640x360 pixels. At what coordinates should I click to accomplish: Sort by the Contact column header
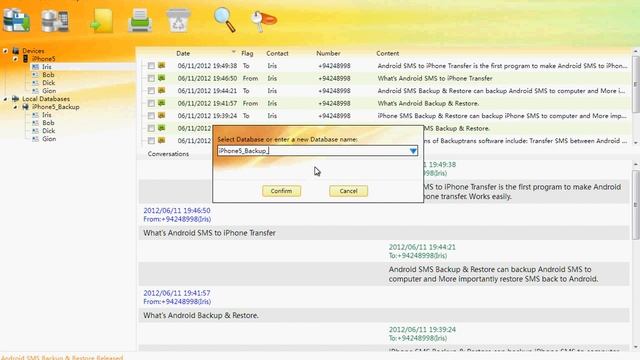click(x=277, y=53)
